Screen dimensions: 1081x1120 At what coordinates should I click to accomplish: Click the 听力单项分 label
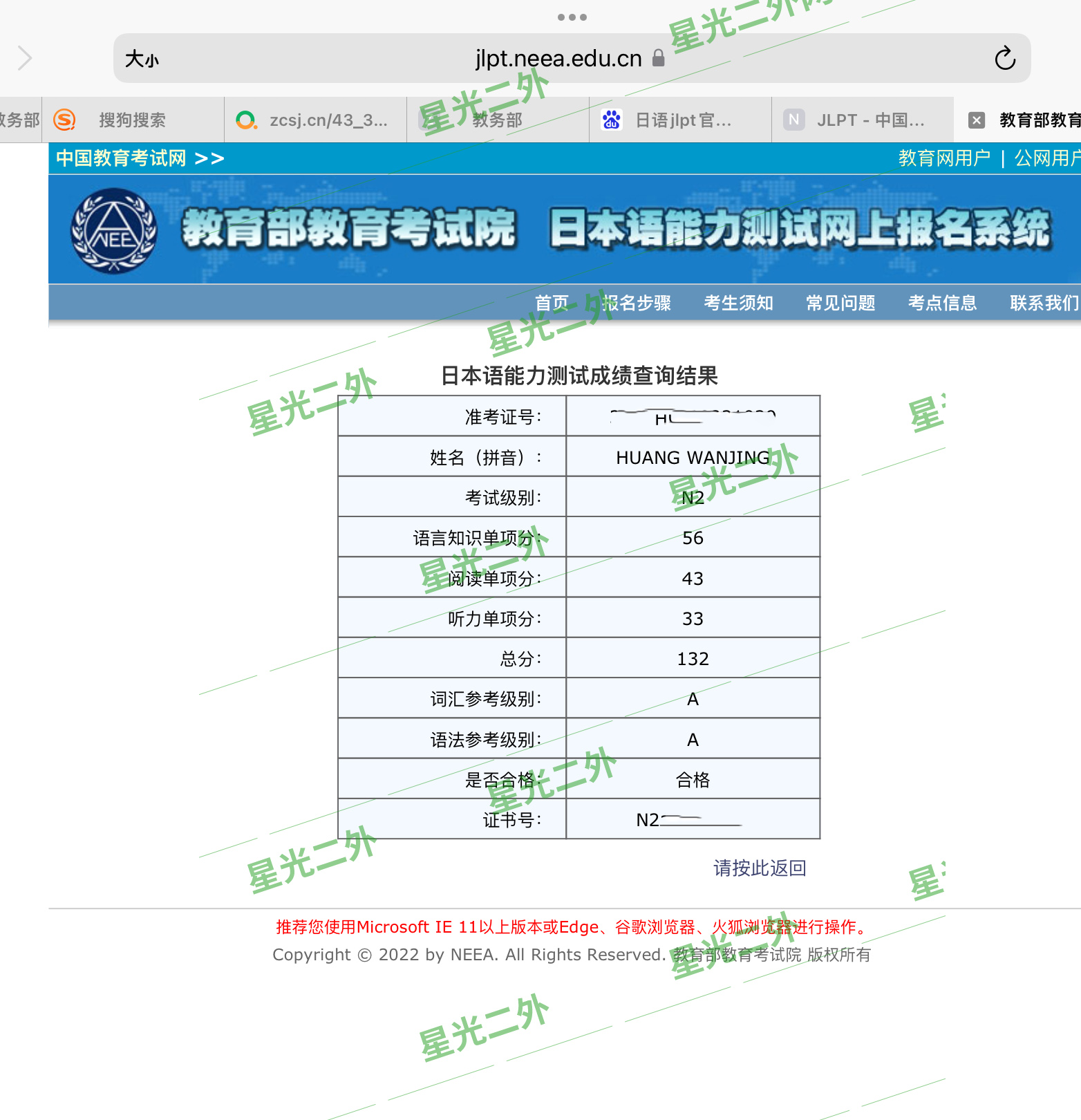[495, 619]
